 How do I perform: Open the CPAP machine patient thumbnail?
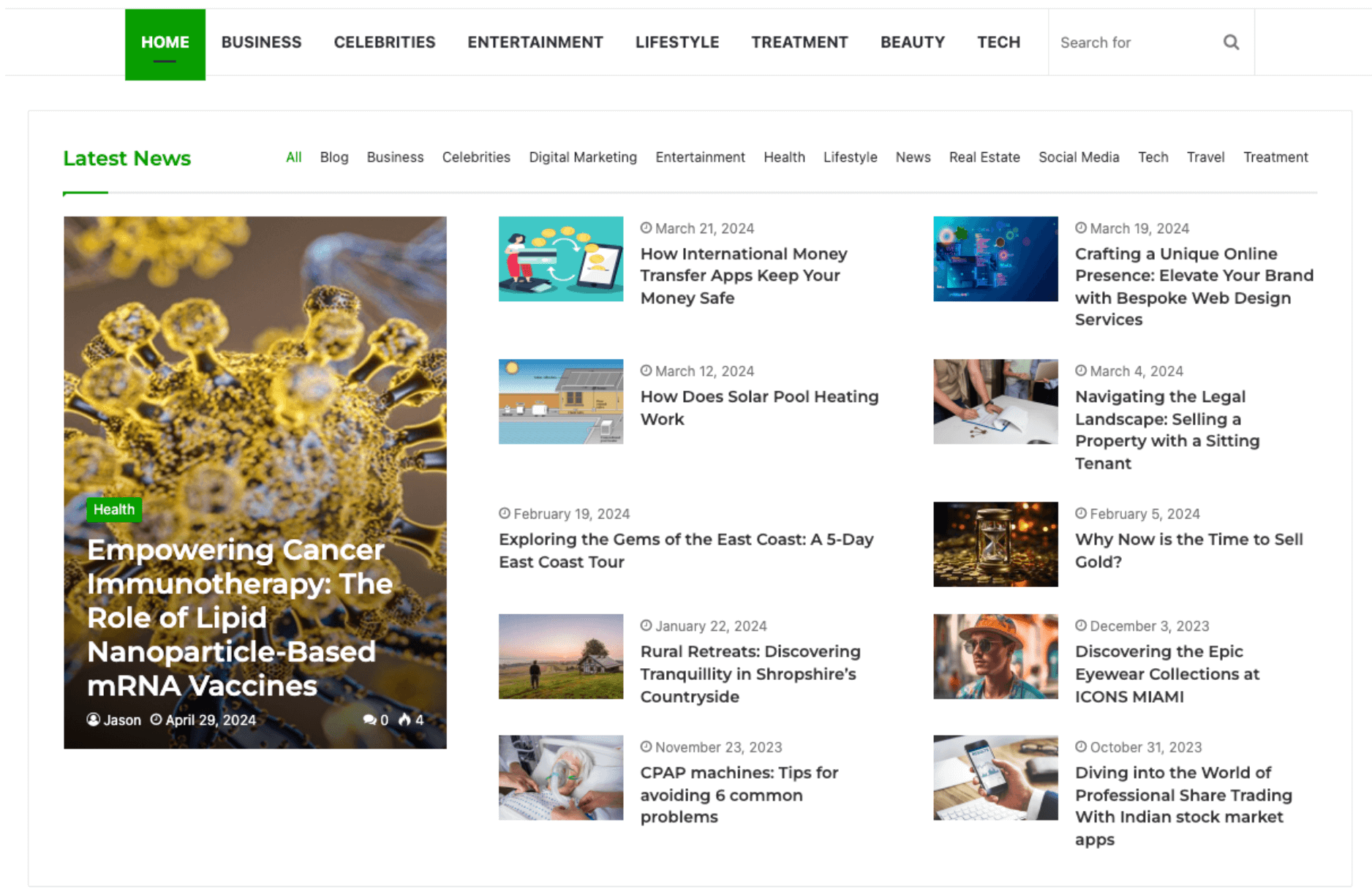(x=560, y=777)
